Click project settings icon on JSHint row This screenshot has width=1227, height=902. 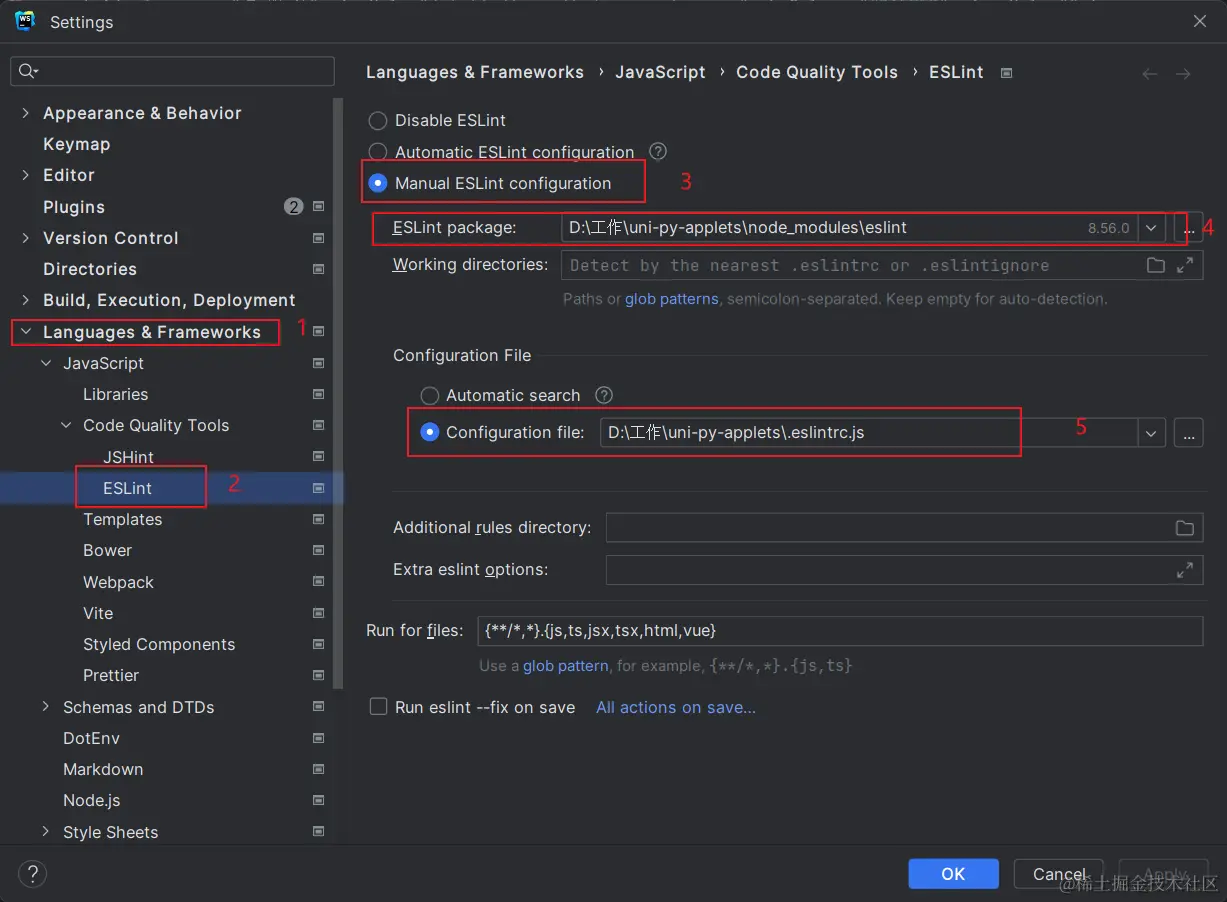pyautogui.click(x=319, y=457)
